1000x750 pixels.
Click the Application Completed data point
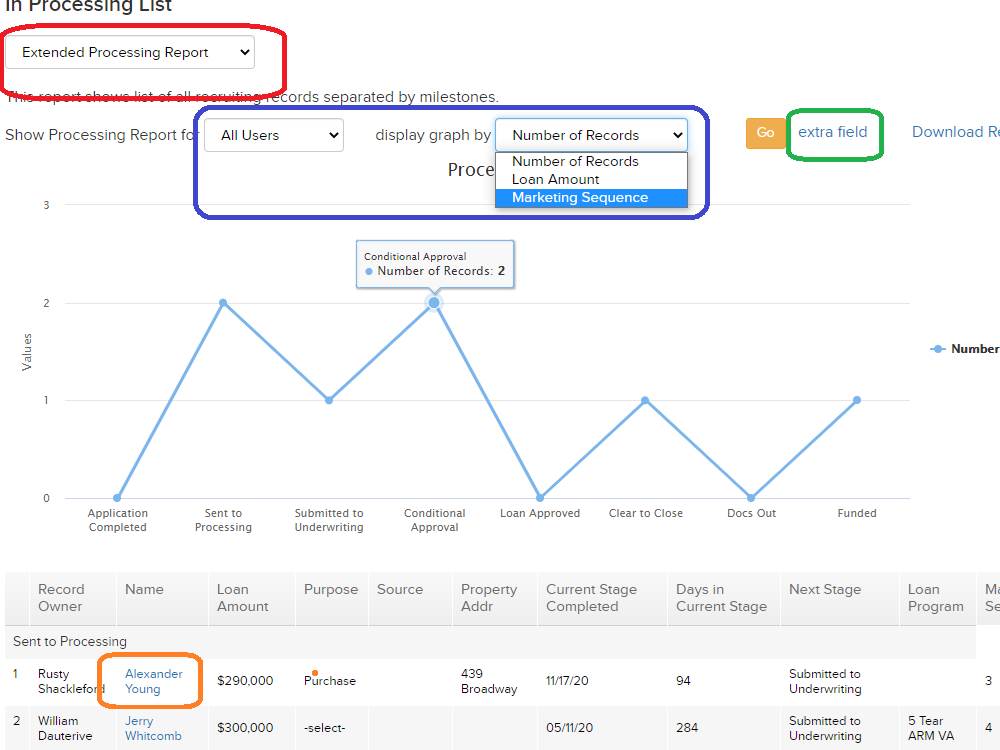[117, 498]
